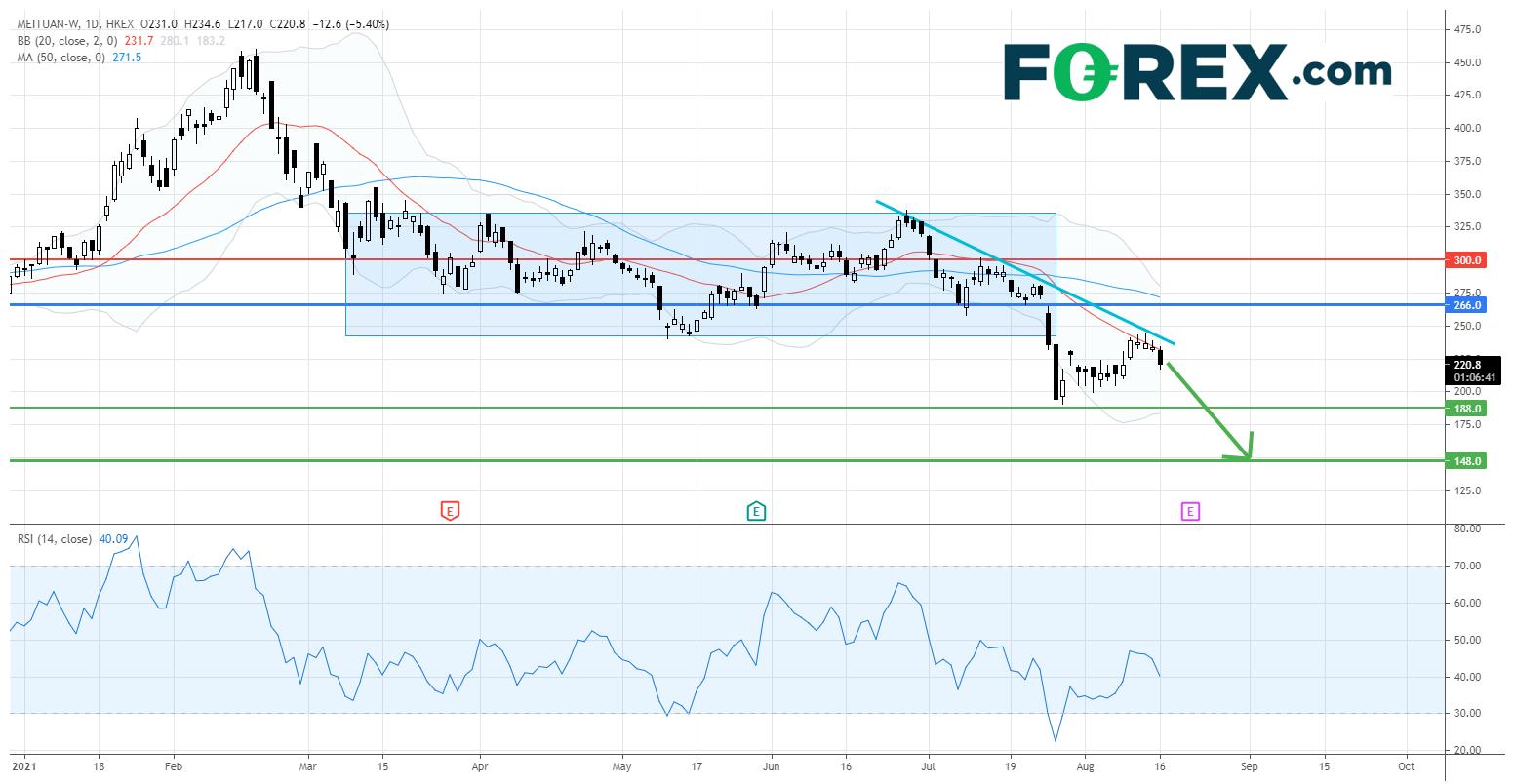1514x784 pixels.
Task: Click the green earnings E marker
Action: (756, 510)
